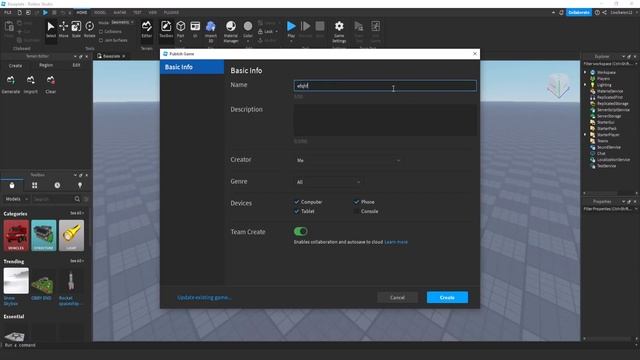Click the Collaborate button
640x360 pixels.
[x=579, y=13]
